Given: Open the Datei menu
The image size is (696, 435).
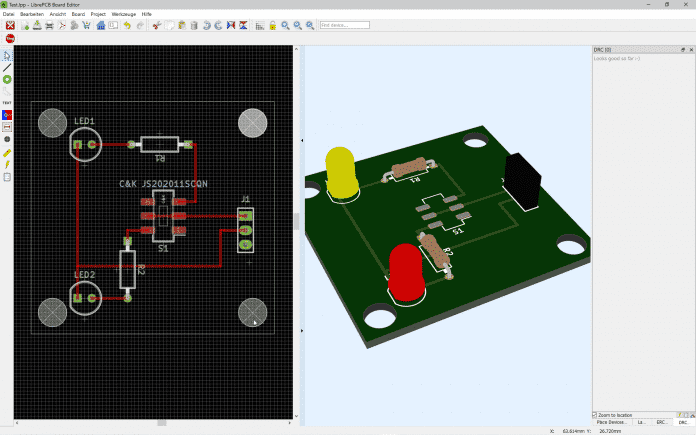Looking at the screenshot, I should point(9,15).
